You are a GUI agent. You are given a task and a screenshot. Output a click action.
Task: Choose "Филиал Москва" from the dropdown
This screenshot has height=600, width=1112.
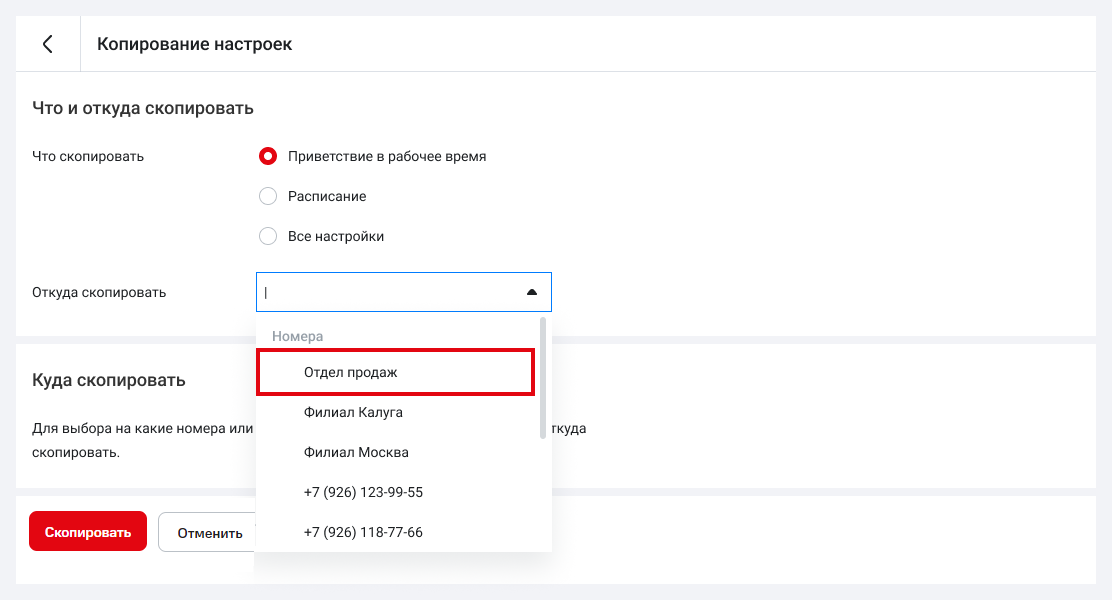click(x=356, y=452)
